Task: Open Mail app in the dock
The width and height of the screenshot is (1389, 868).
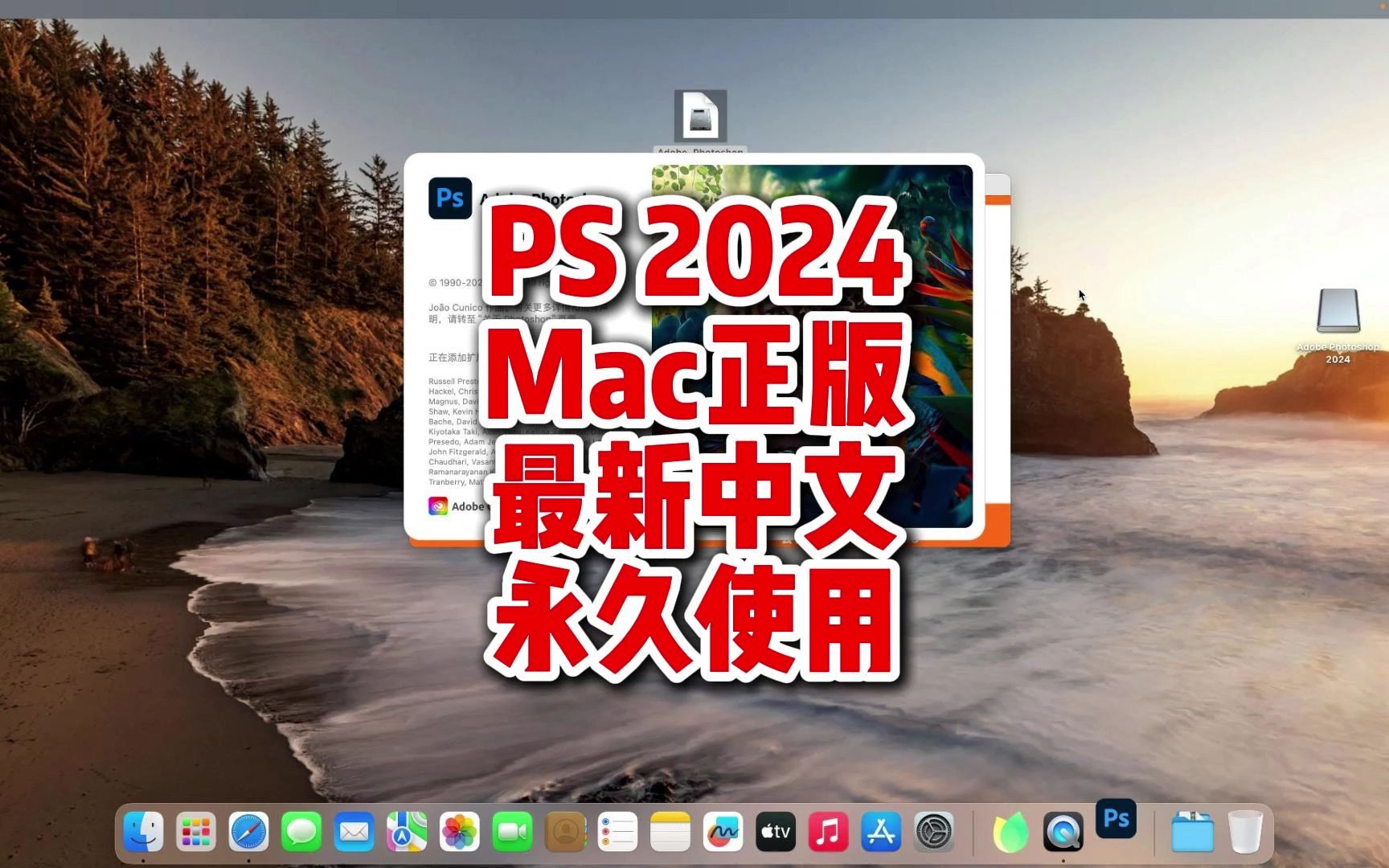Action: tap(354, 832)
